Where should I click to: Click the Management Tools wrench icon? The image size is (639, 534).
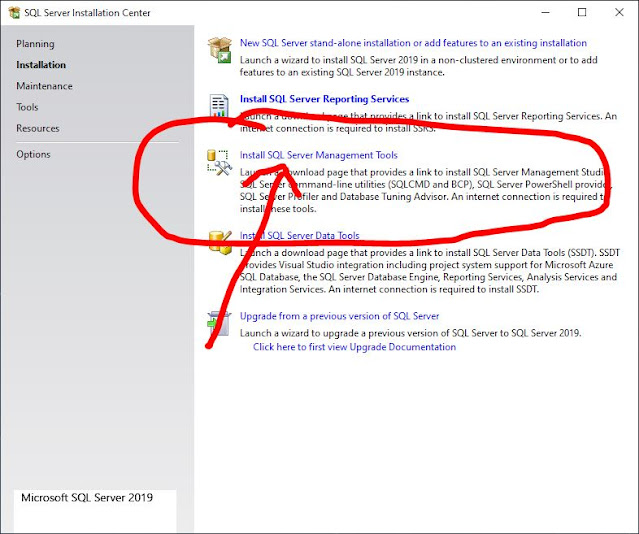(220, 163)
